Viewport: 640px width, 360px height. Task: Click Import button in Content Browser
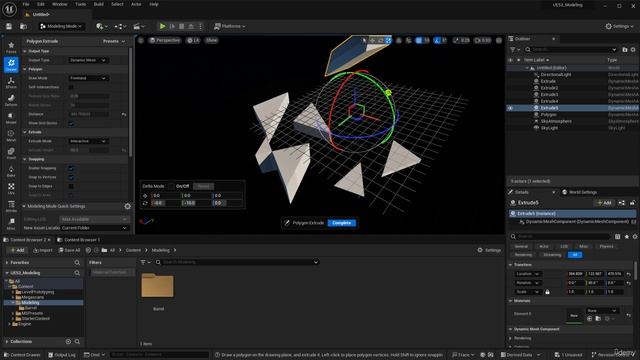click(43, 250)
